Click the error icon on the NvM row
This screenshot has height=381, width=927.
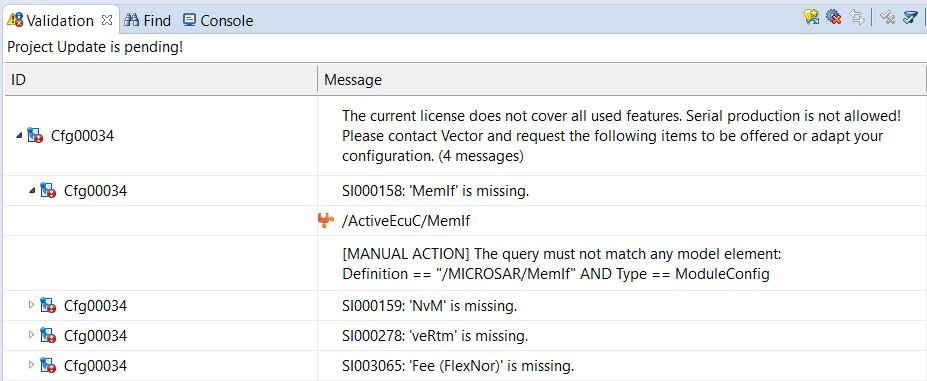tap(48, 305)
